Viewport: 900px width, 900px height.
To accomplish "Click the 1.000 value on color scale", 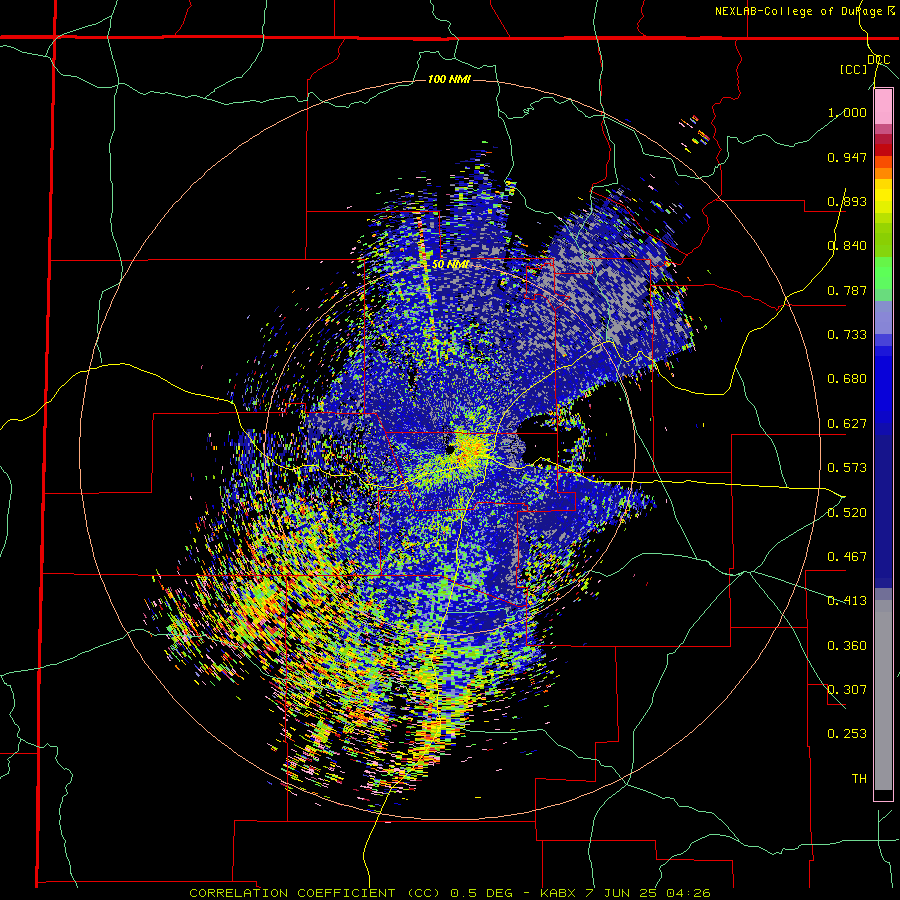I will [x=847, y=112].
